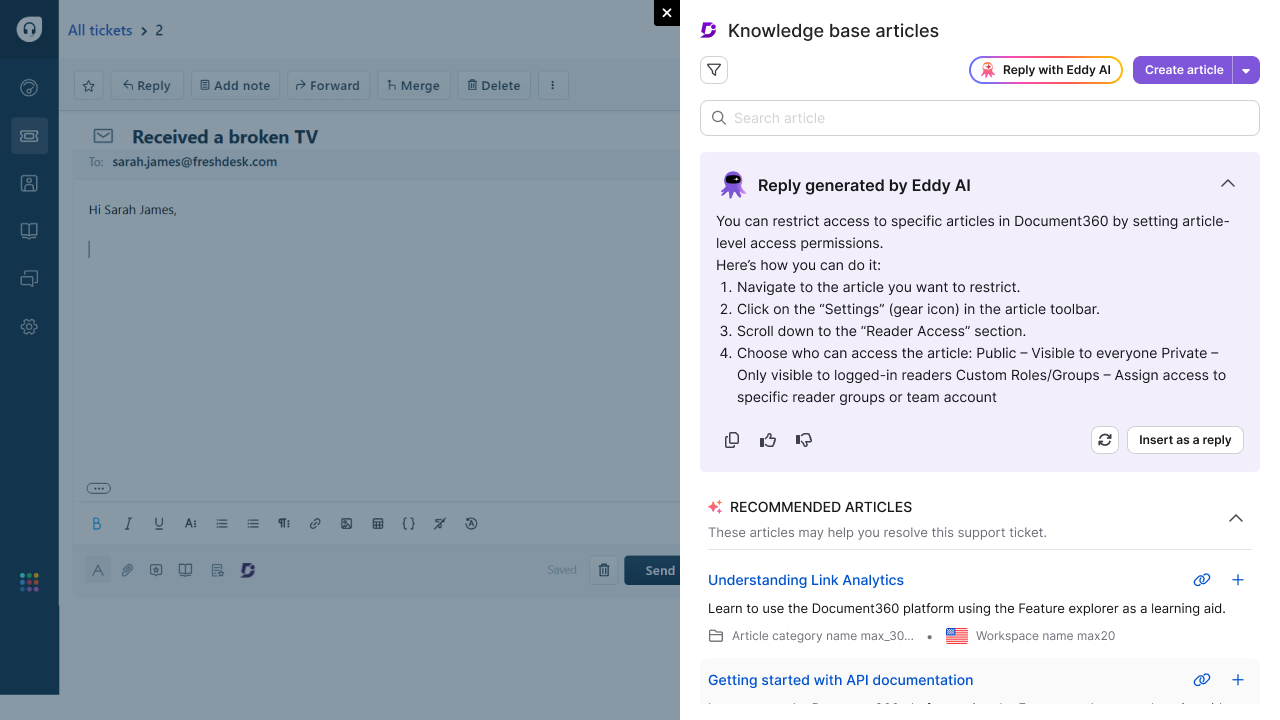The image size is (1280, 720).
Task: Click Reply with Eddy AI button
Action: [1046, 70]
